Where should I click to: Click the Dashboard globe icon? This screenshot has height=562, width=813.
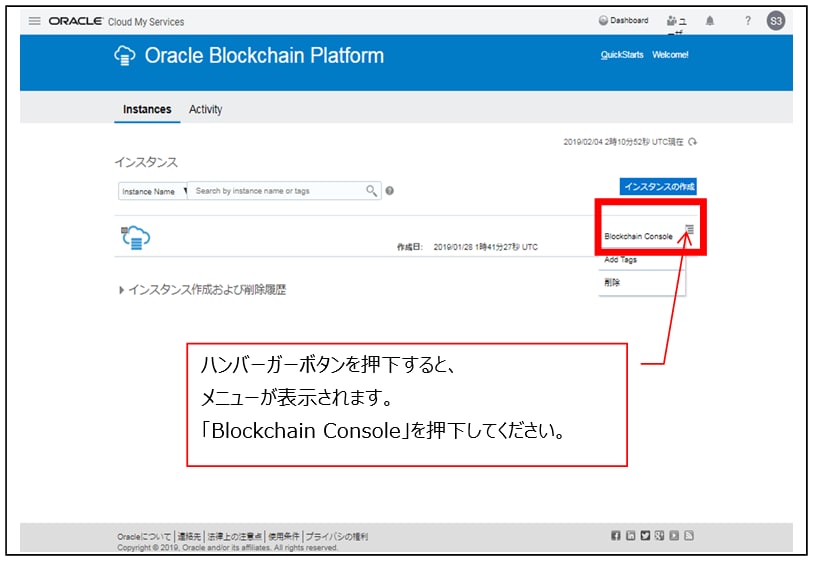(x=603, y=21)
